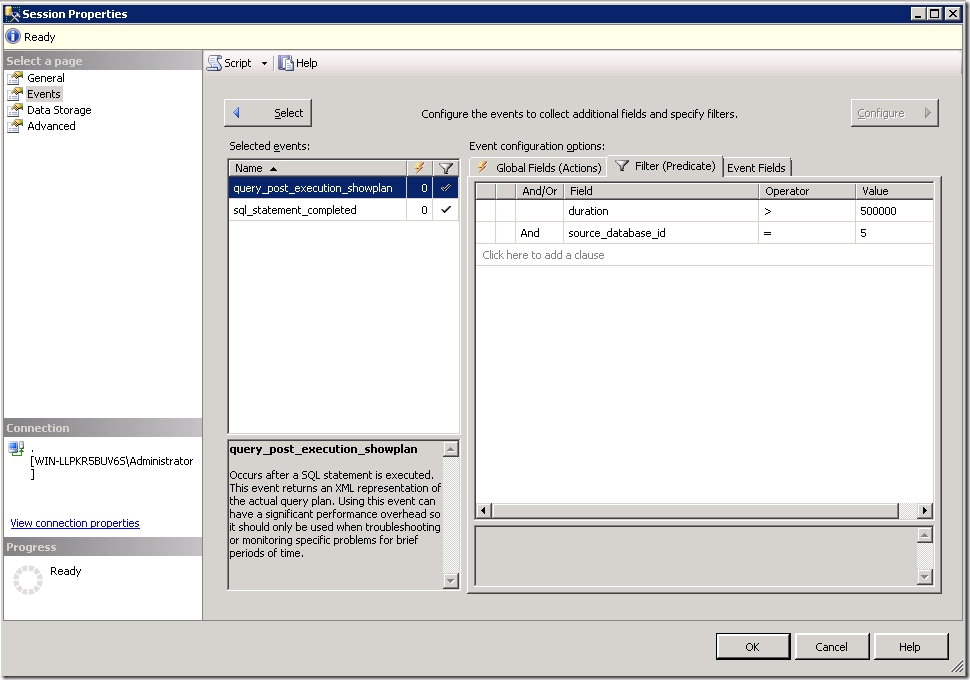Click the funnel filter column header icon

pyautogui.click(x=445, y=168)
